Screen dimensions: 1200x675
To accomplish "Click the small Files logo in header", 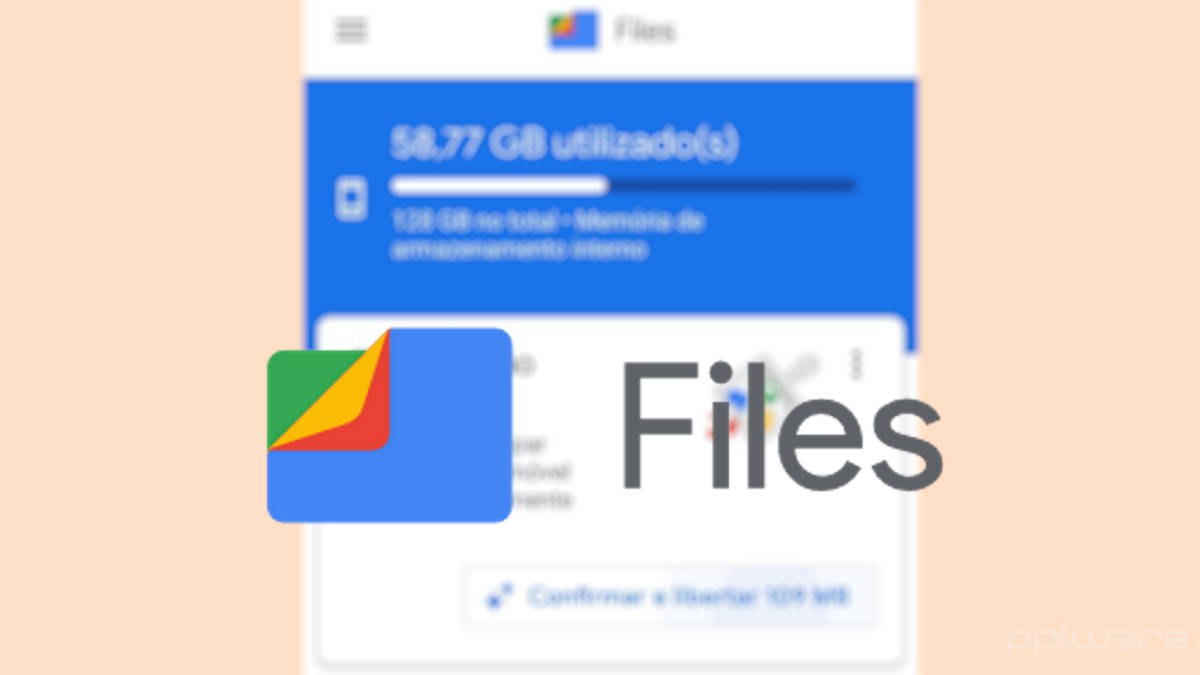I will [x=573, y=30].
